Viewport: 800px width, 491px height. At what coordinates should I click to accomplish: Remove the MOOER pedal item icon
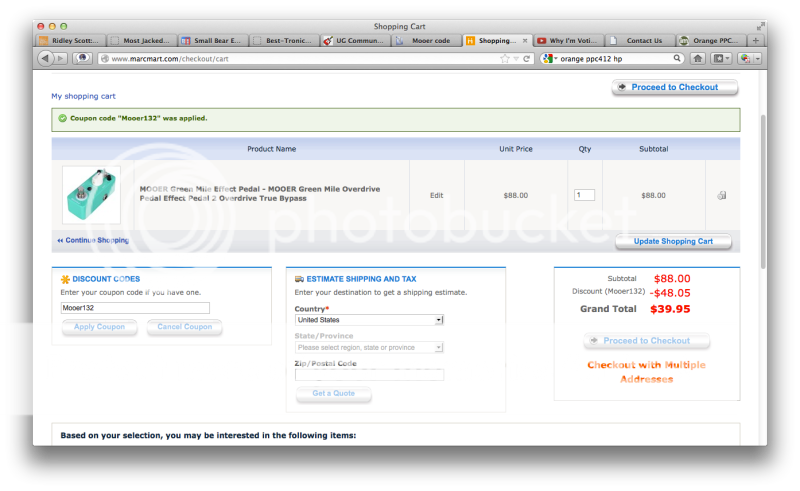(x=721, y=195)
